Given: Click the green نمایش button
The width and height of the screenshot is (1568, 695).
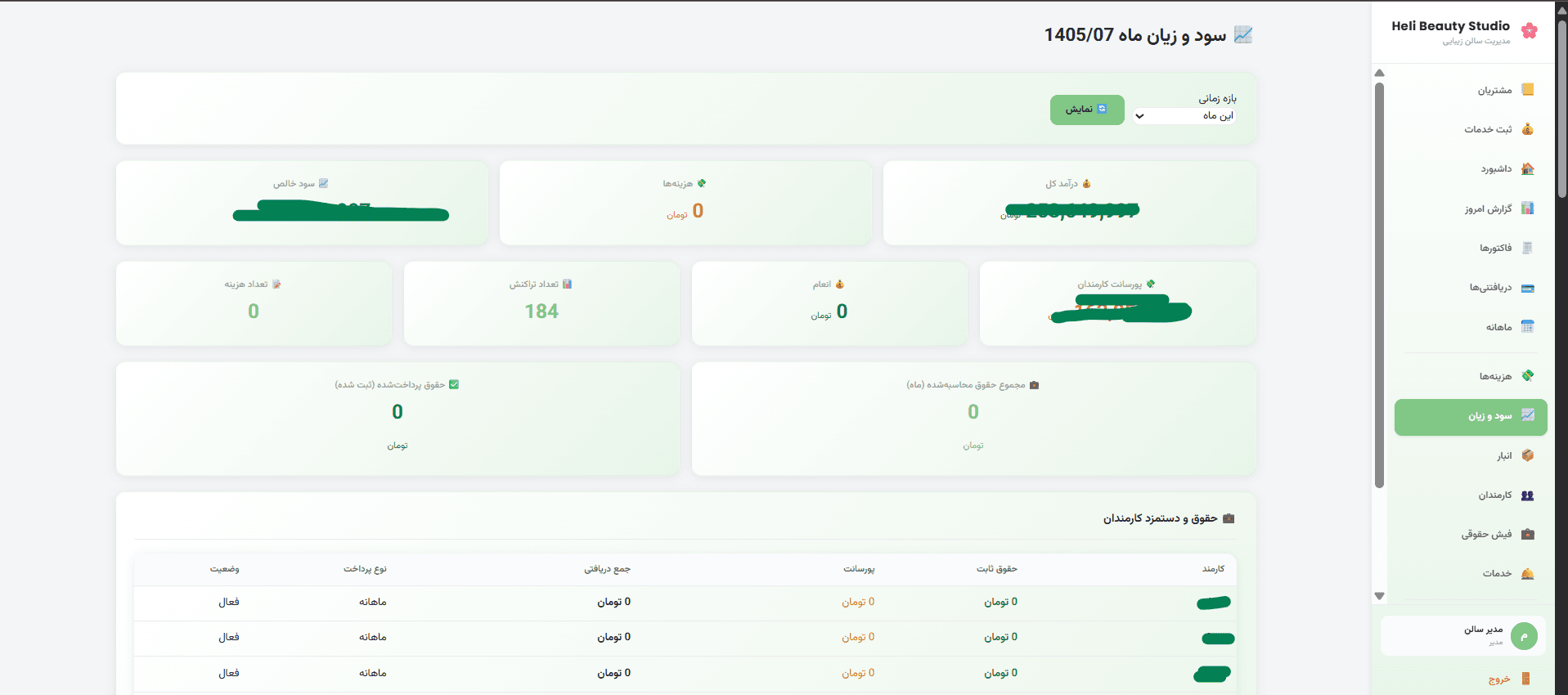Looking at the screenshot, I should (x=1087, y=110).
